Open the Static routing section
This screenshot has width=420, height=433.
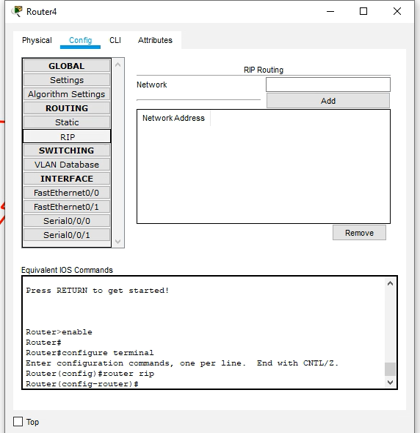67,122
